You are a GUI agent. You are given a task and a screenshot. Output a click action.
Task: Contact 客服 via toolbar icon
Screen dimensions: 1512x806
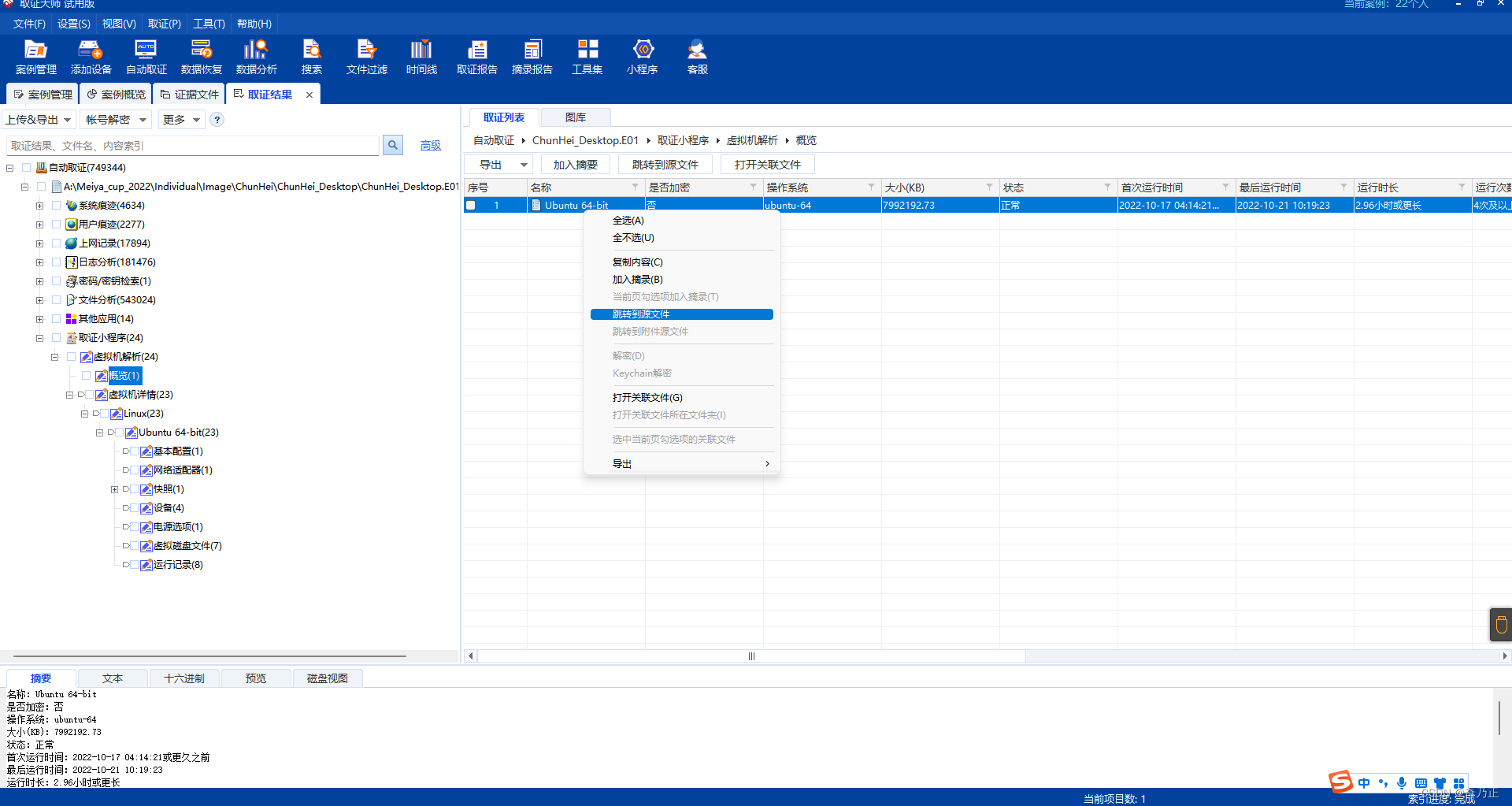pos(698,57)
